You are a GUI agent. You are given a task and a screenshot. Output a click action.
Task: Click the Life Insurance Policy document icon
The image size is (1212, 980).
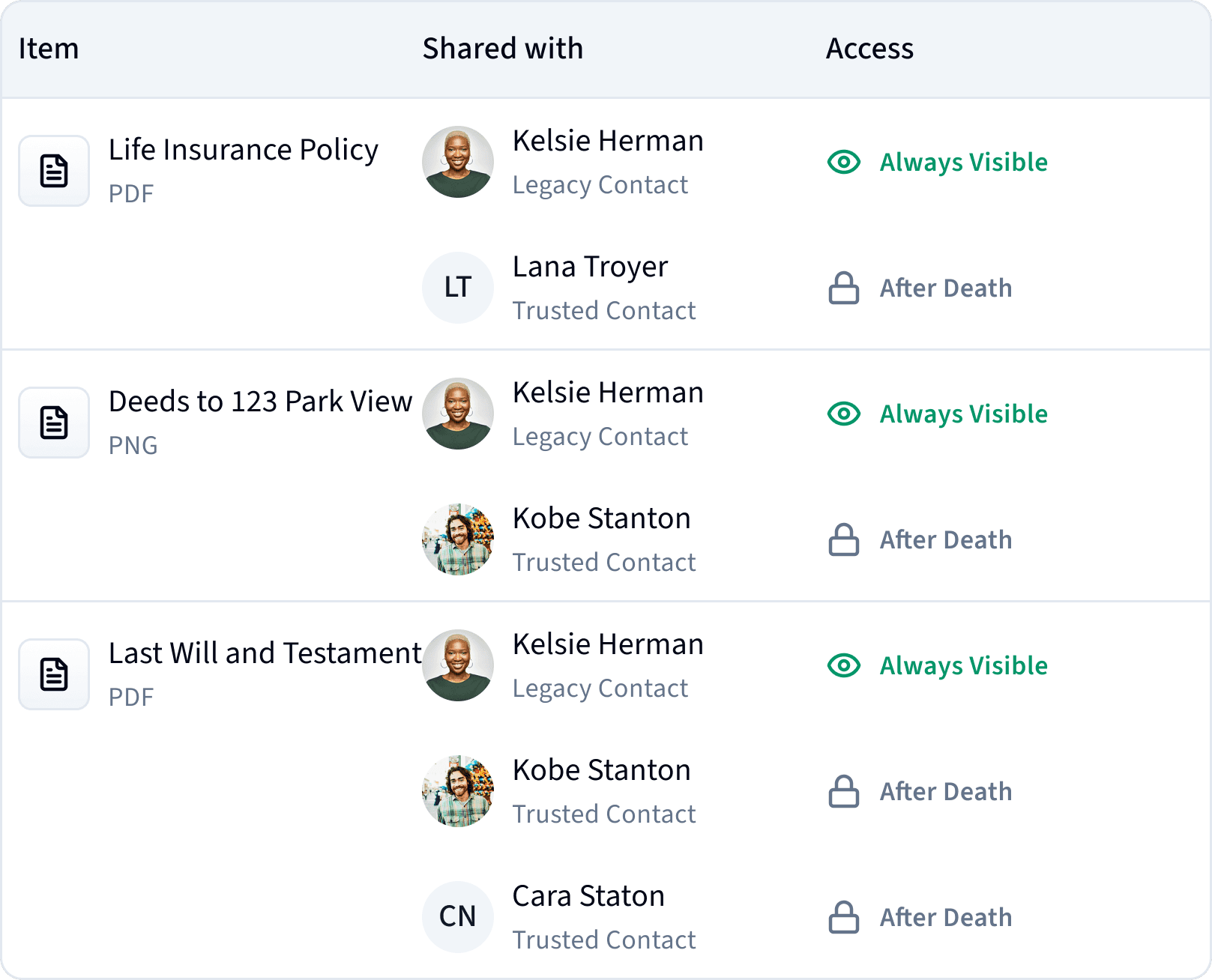pos(54,171)
